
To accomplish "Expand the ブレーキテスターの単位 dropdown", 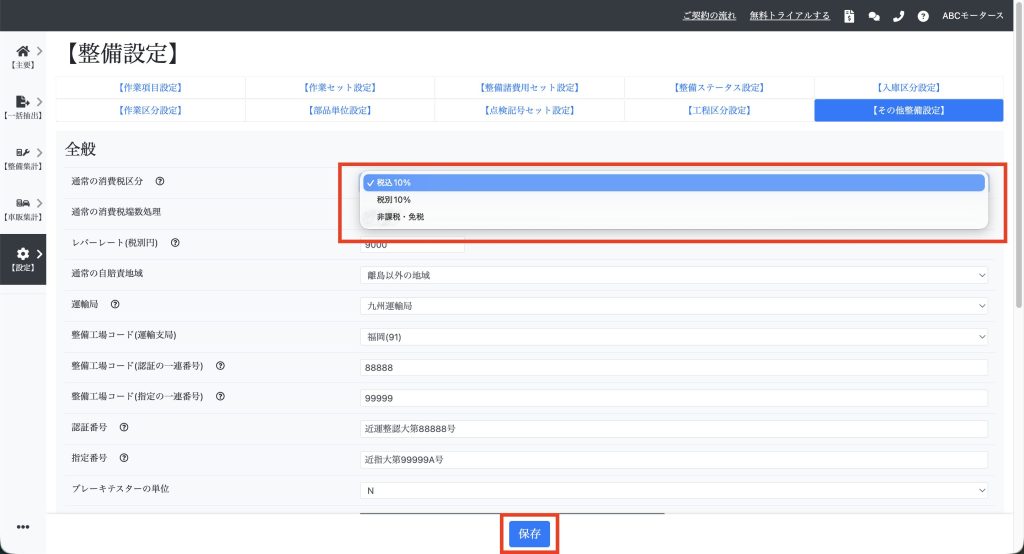I will [673, 490].
